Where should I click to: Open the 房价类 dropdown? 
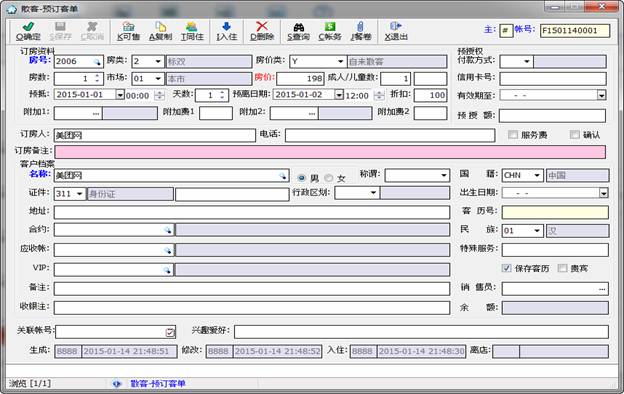coord(341,62)
